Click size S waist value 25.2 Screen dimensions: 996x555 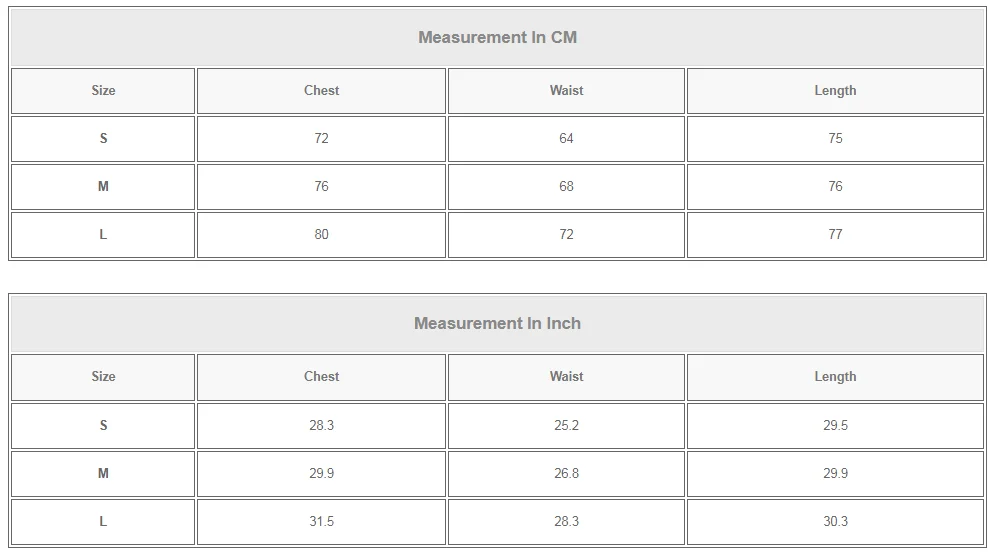tap(566, 426)
